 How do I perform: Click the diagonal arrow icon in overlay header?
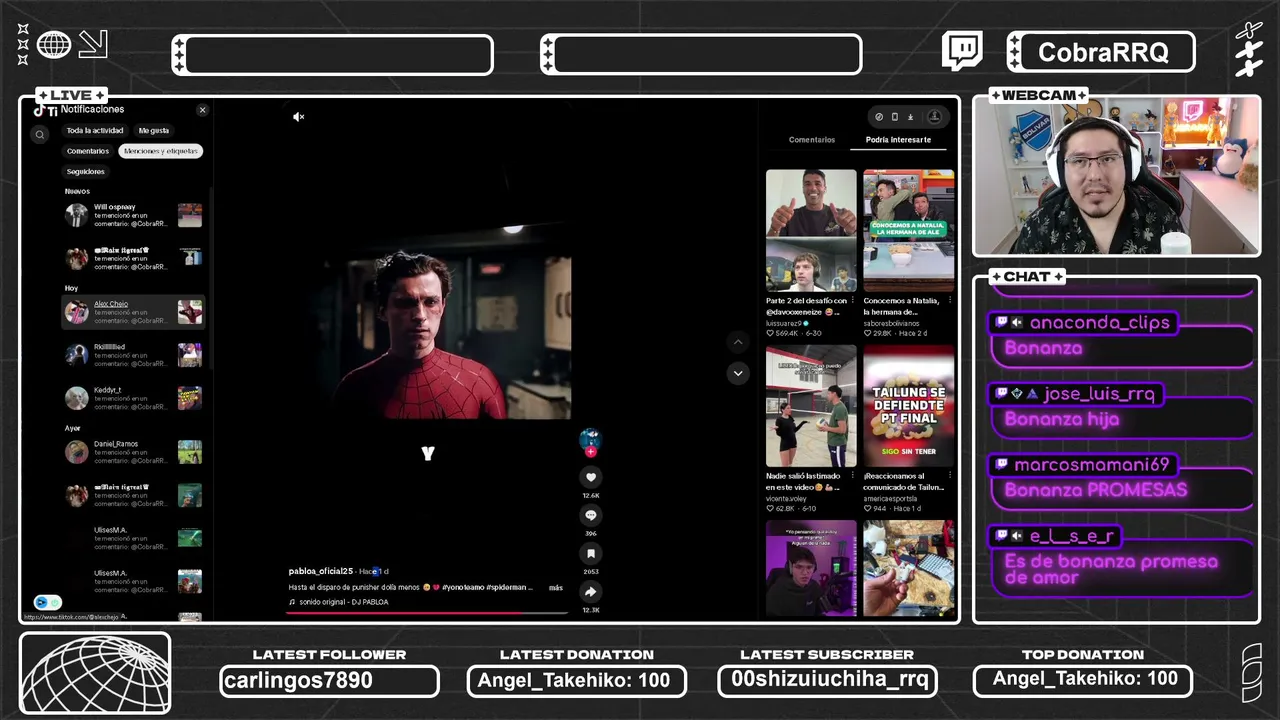point(93,44)
